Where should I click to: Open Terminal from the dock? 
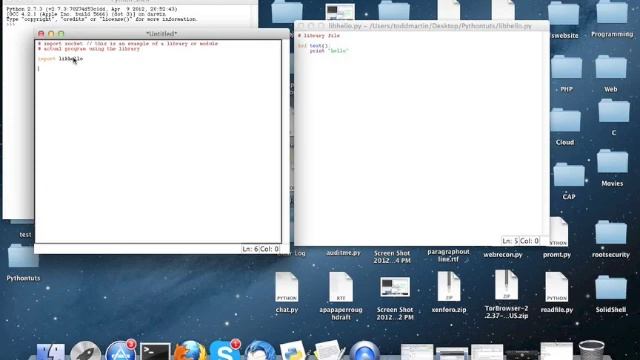(155, 352)
